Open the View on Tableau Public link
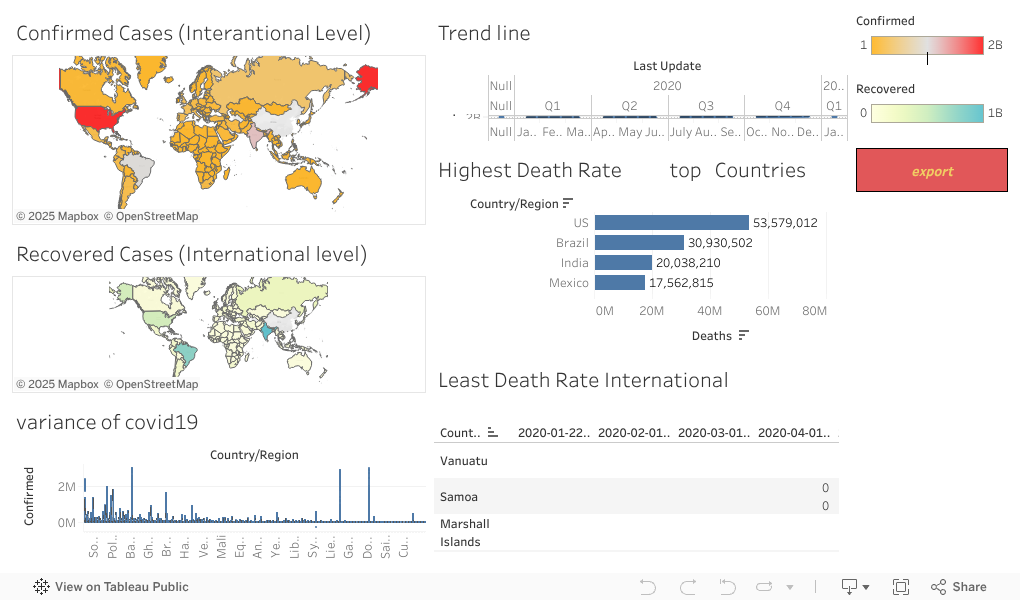The height and width of the screenshot is (600, 1020). (120, 586)
